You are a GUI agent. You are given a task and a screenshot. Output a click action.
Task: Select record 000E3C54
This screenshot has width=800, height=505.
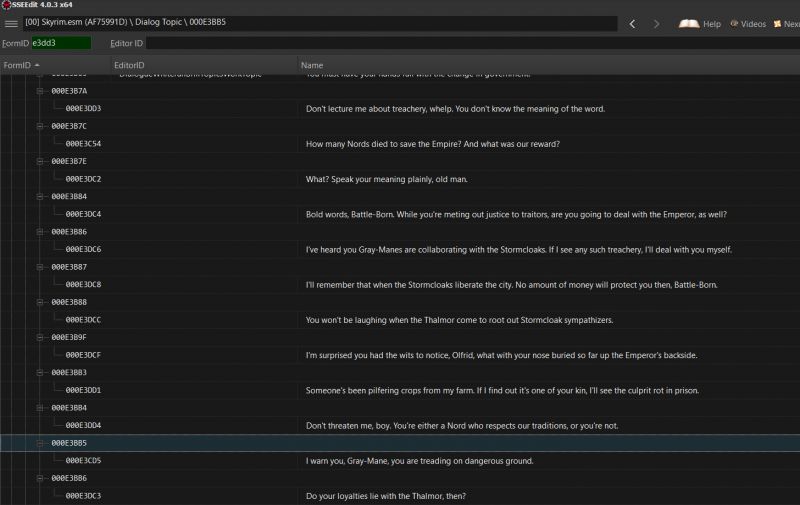coord(83,144)
